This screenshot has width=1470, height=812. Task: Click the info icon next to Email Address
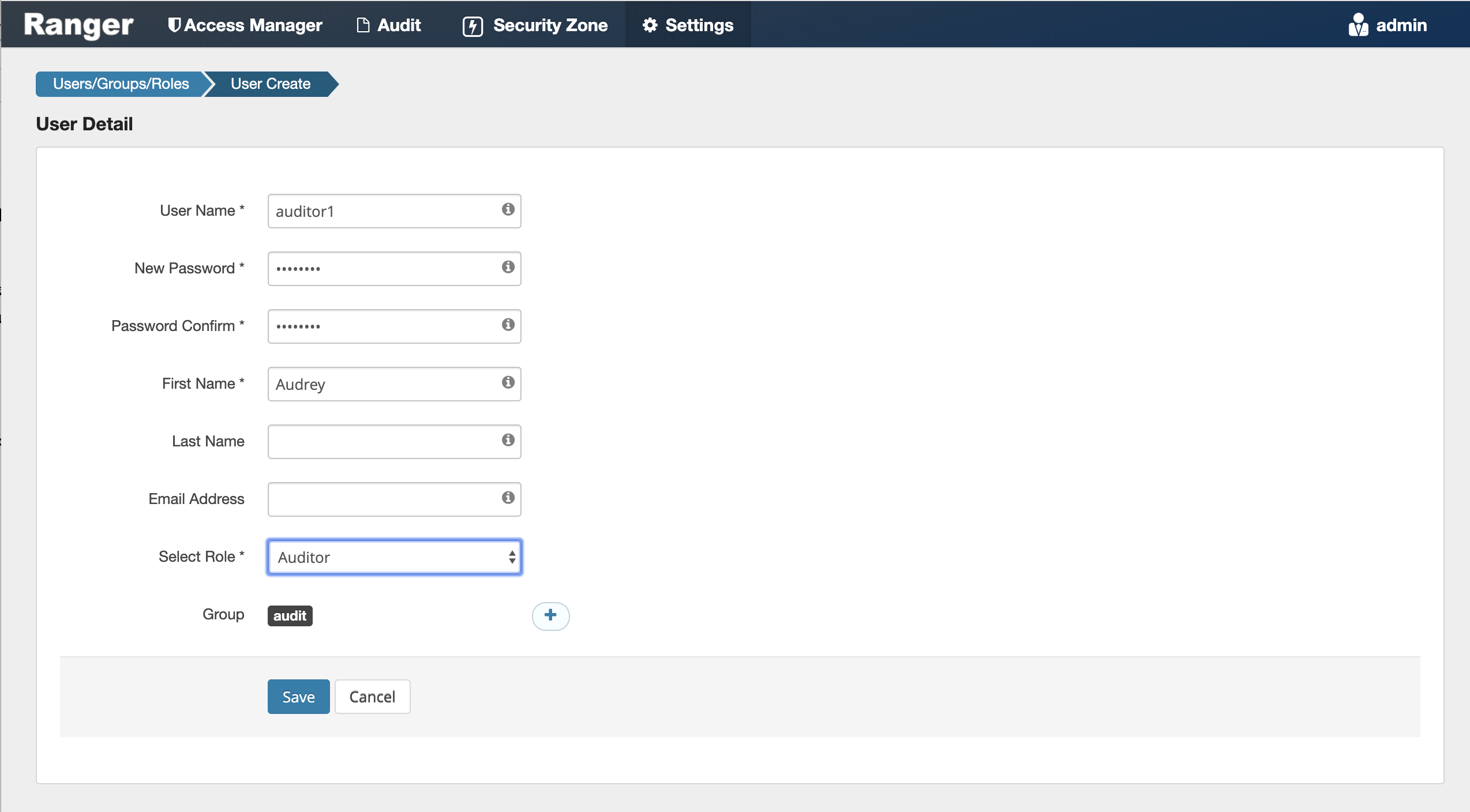508,498
